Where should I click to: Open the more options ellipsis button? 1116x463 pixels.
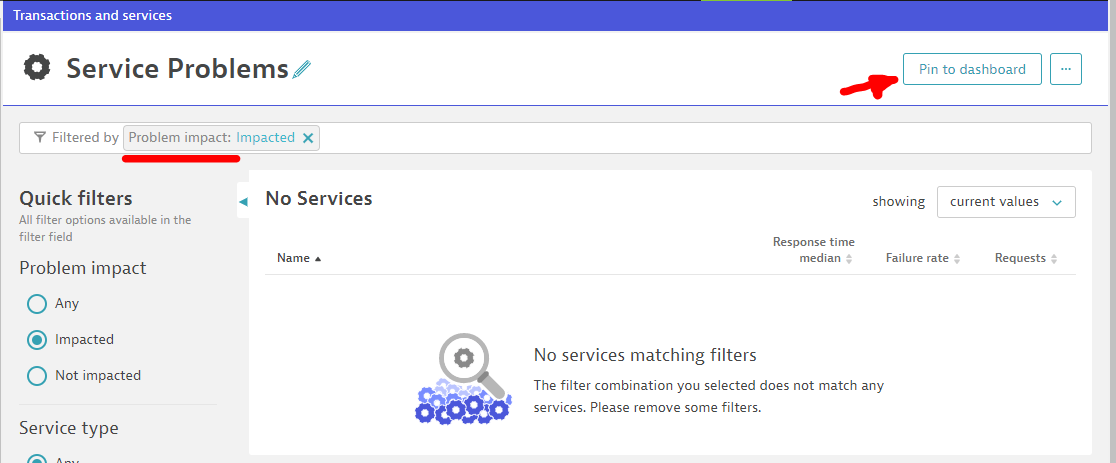(x=1066, y=69)
